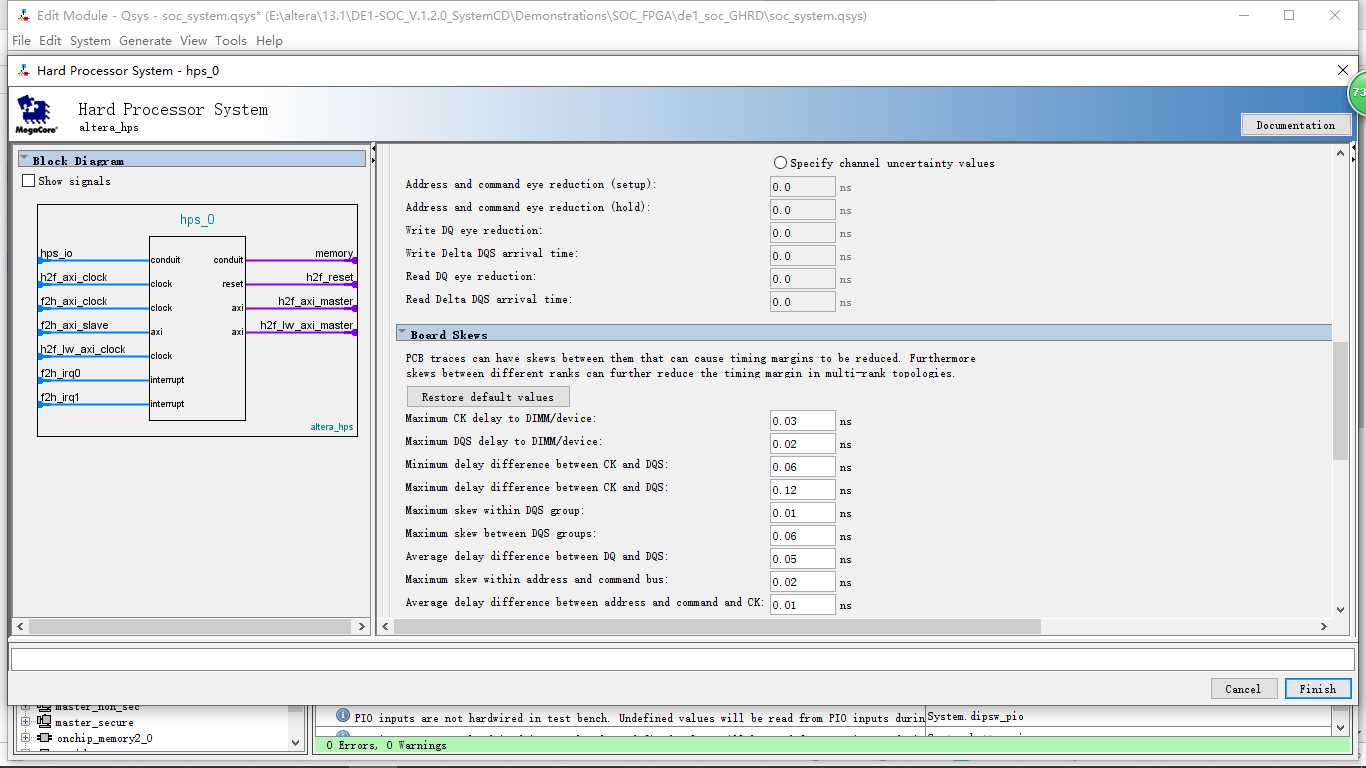Edit Average delay between address/command and CK

(x=802, y=605)
